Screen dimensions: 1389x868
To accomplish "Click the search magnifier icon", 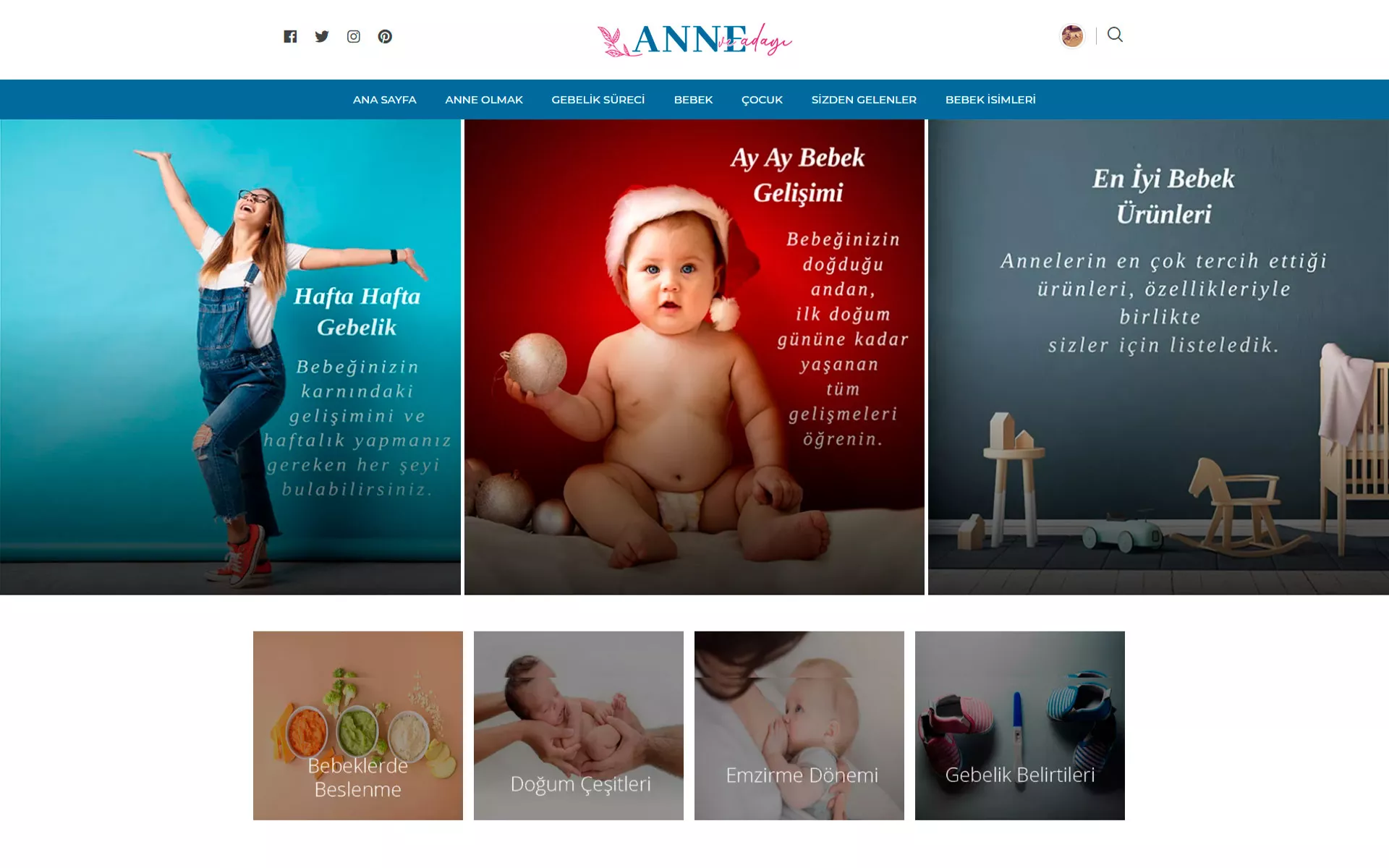I will tap(1115, 35).
